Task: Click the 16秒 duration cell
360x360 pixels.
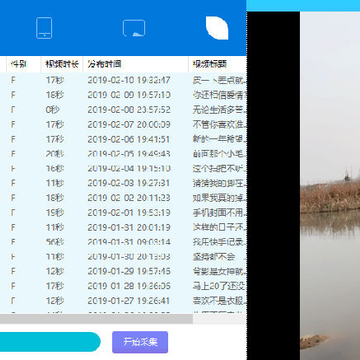Action: click(55, 168)
